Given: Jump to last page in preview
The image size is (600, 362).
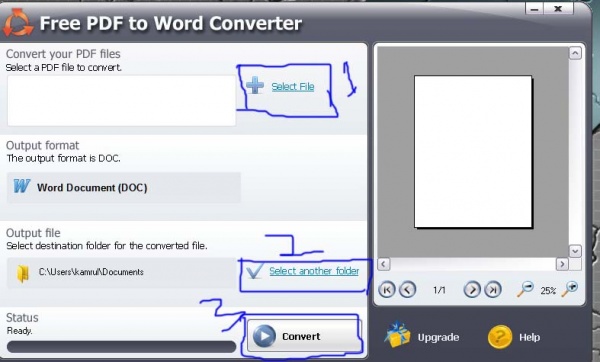Looking at the screenshot, I should point(493,290).
